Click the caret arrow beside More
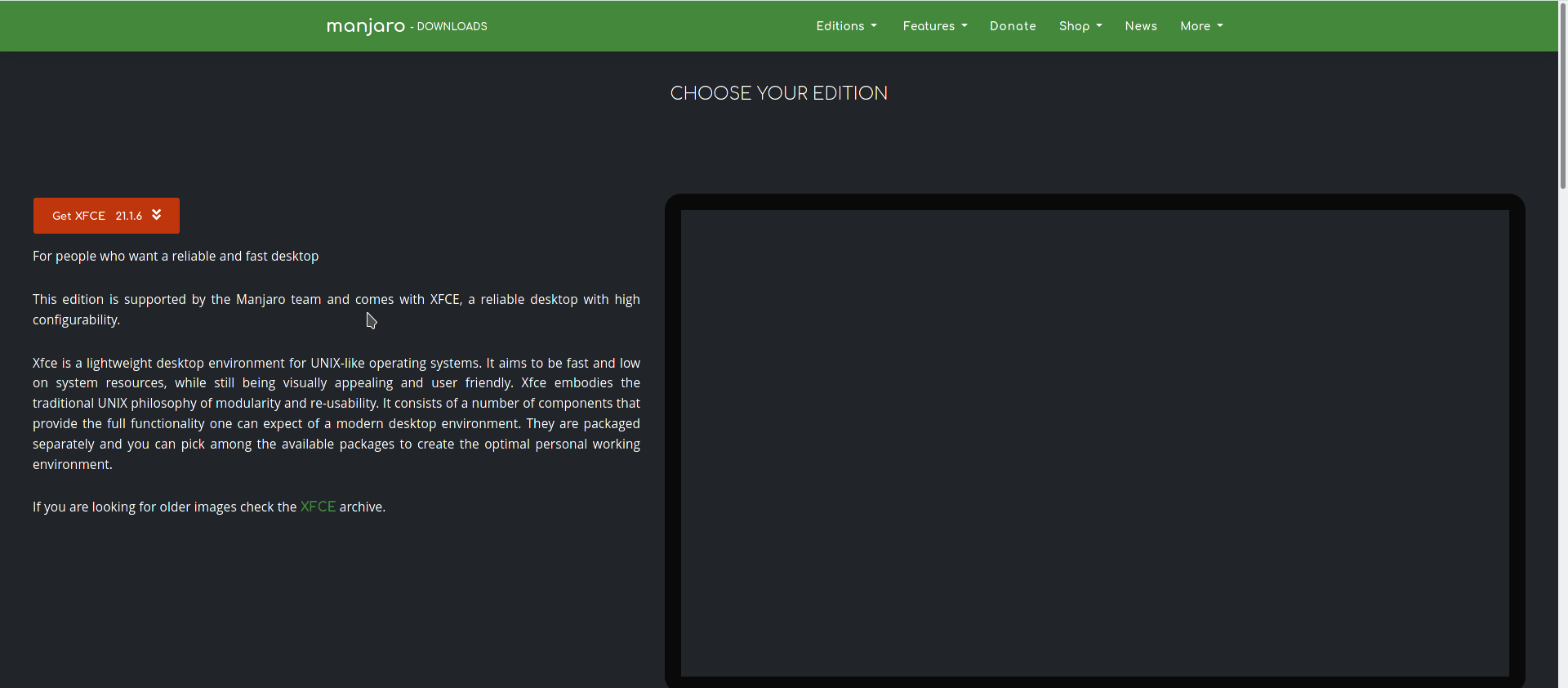Screen dimensions: 1568x688 point(1220,26)
